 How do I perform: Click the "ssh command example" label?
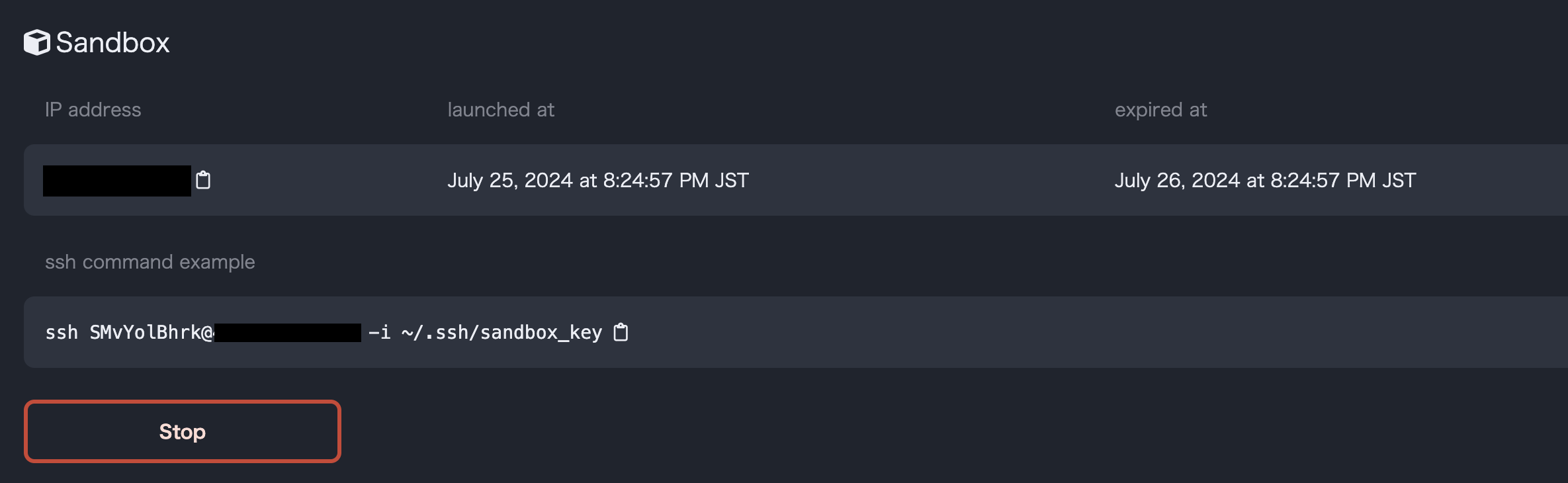click(x=150, y=261)
